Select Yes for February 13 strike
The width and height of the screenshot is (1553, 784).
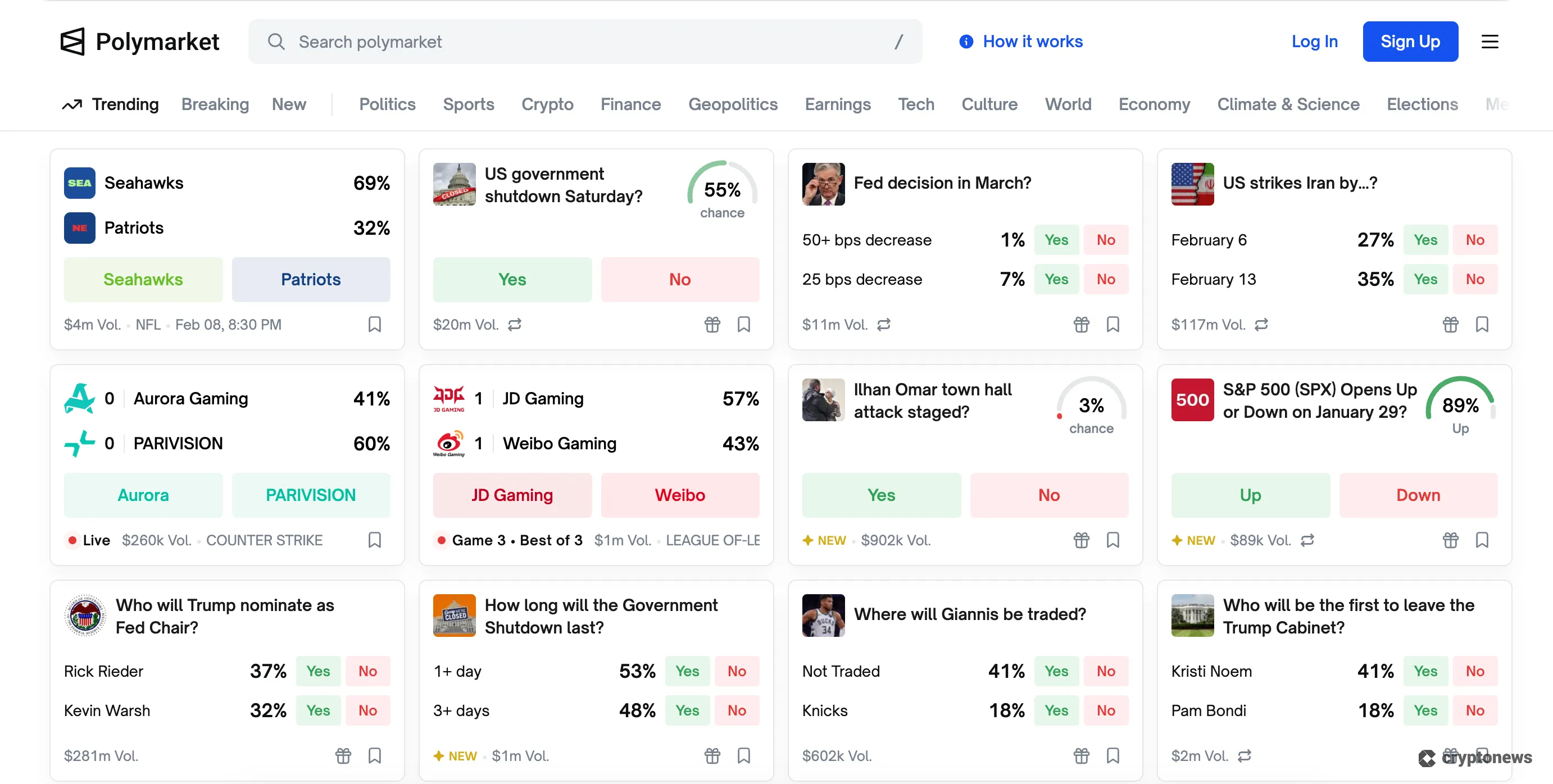pyautogui.click(x=1425, y=279)
